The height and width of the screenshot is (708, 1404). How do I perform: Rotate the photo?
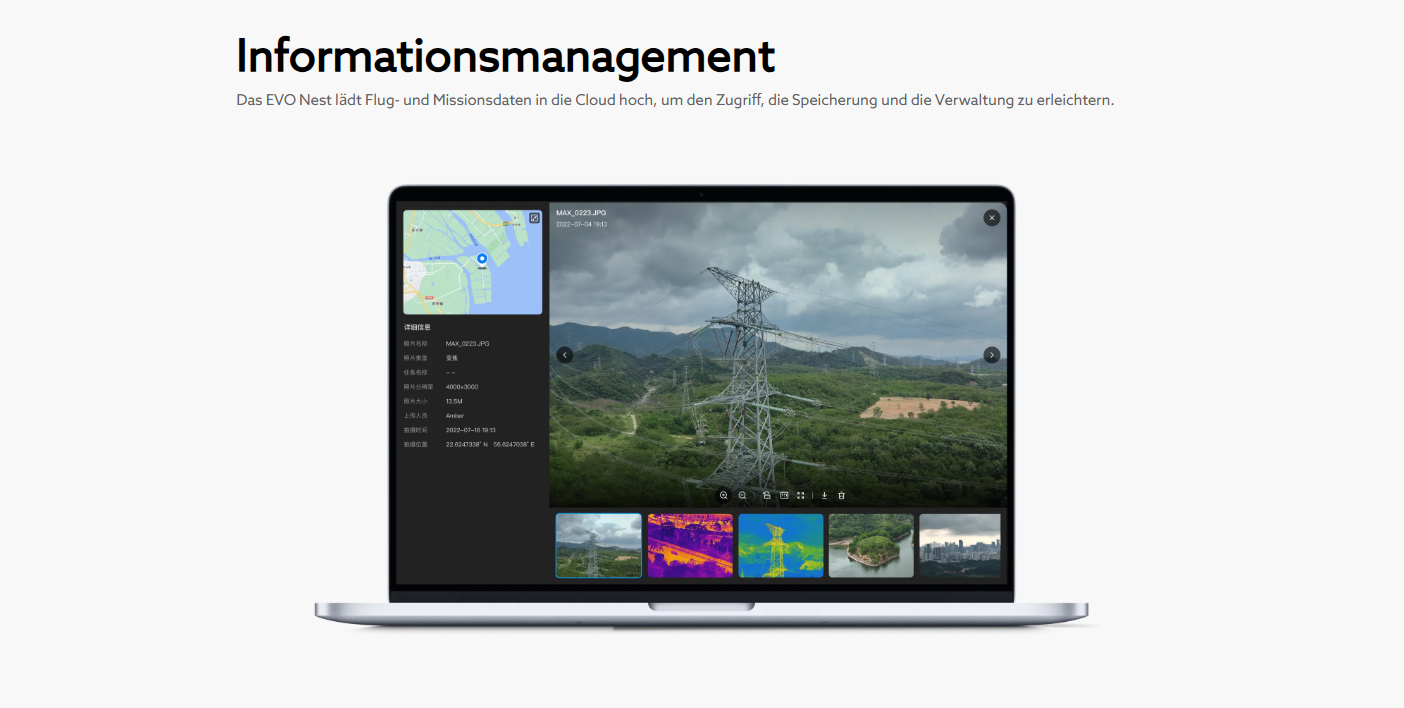tap(766, 495)
